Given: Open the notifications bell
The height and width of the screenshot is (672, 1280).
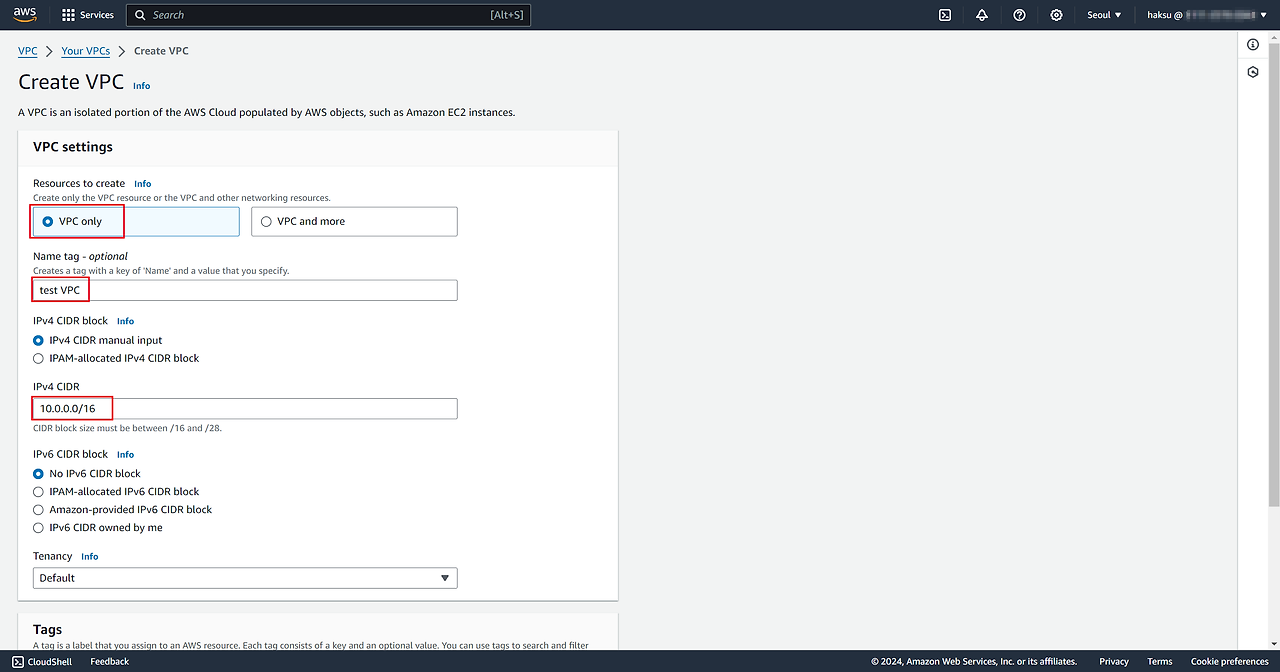Looking at the screenshot, I should click(982, 15).
